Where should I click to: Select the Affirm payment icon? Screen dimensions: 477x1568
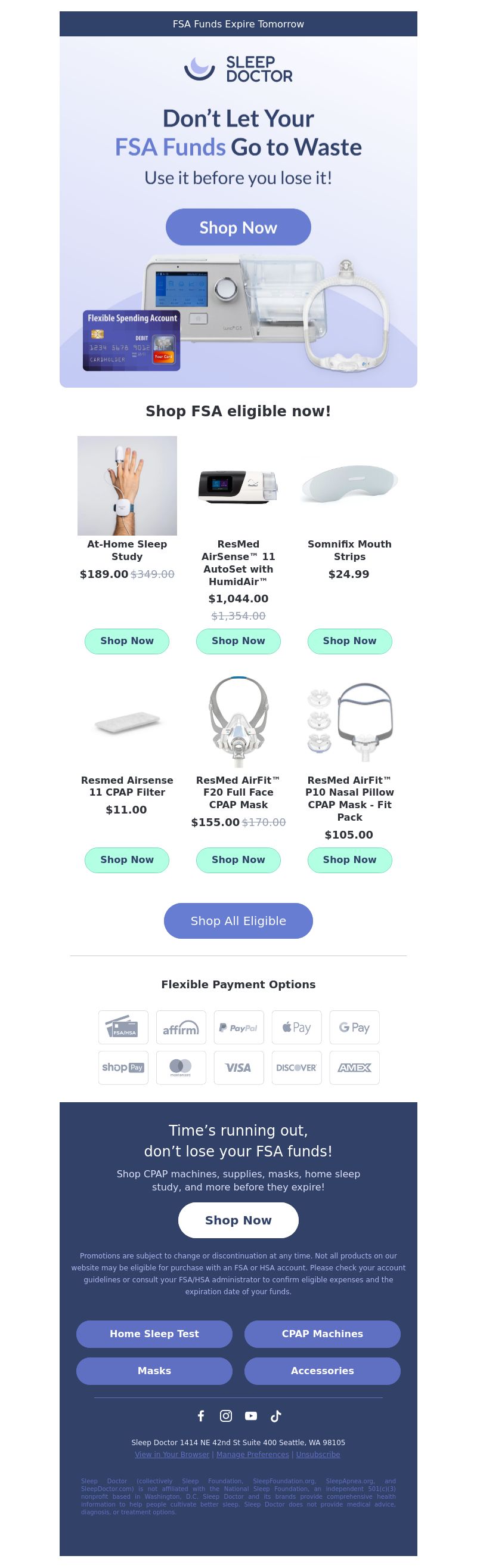click(181, 1028)
